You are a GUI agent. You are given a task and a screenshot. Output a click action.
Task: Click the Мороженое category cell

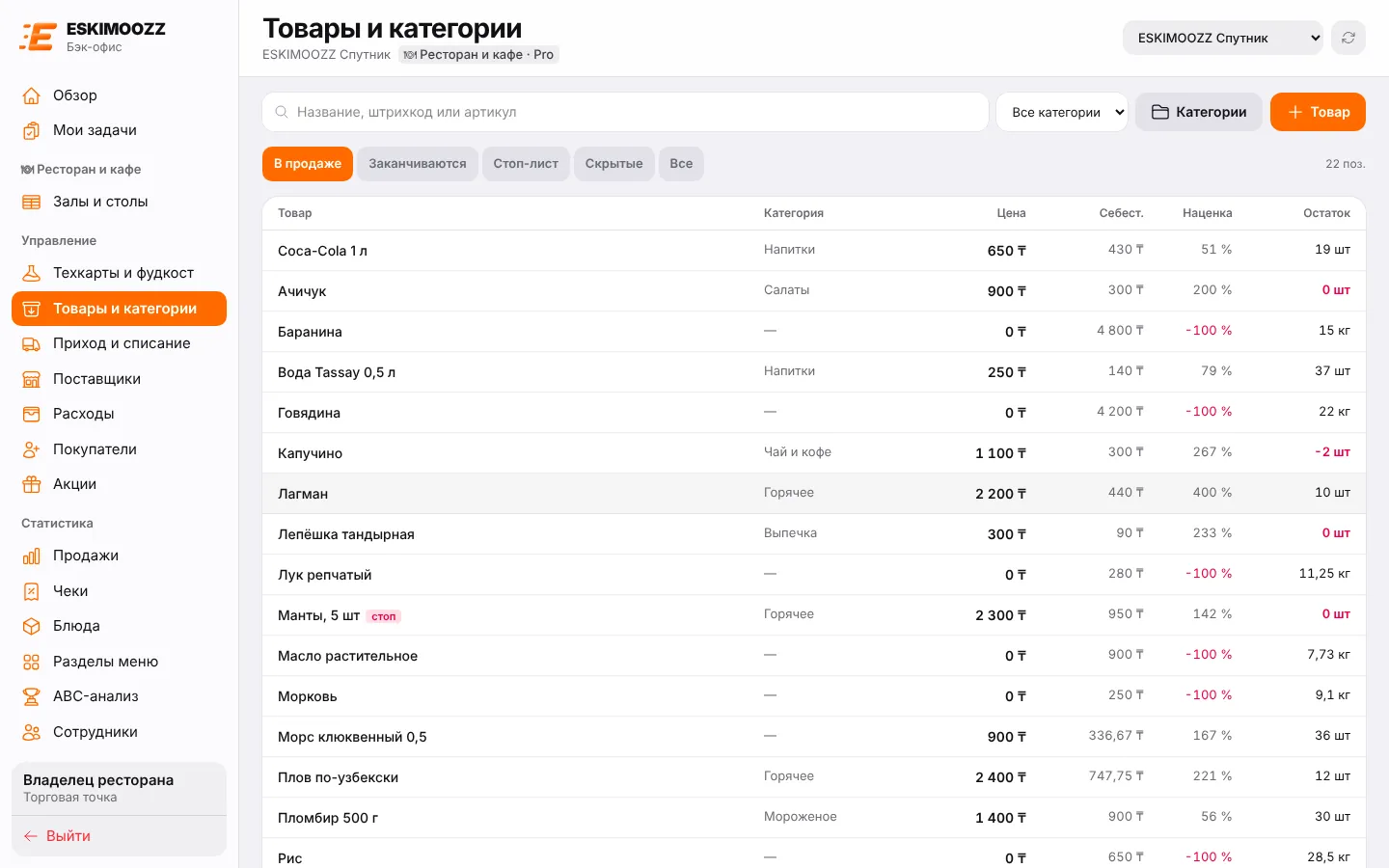coord(801,817)
